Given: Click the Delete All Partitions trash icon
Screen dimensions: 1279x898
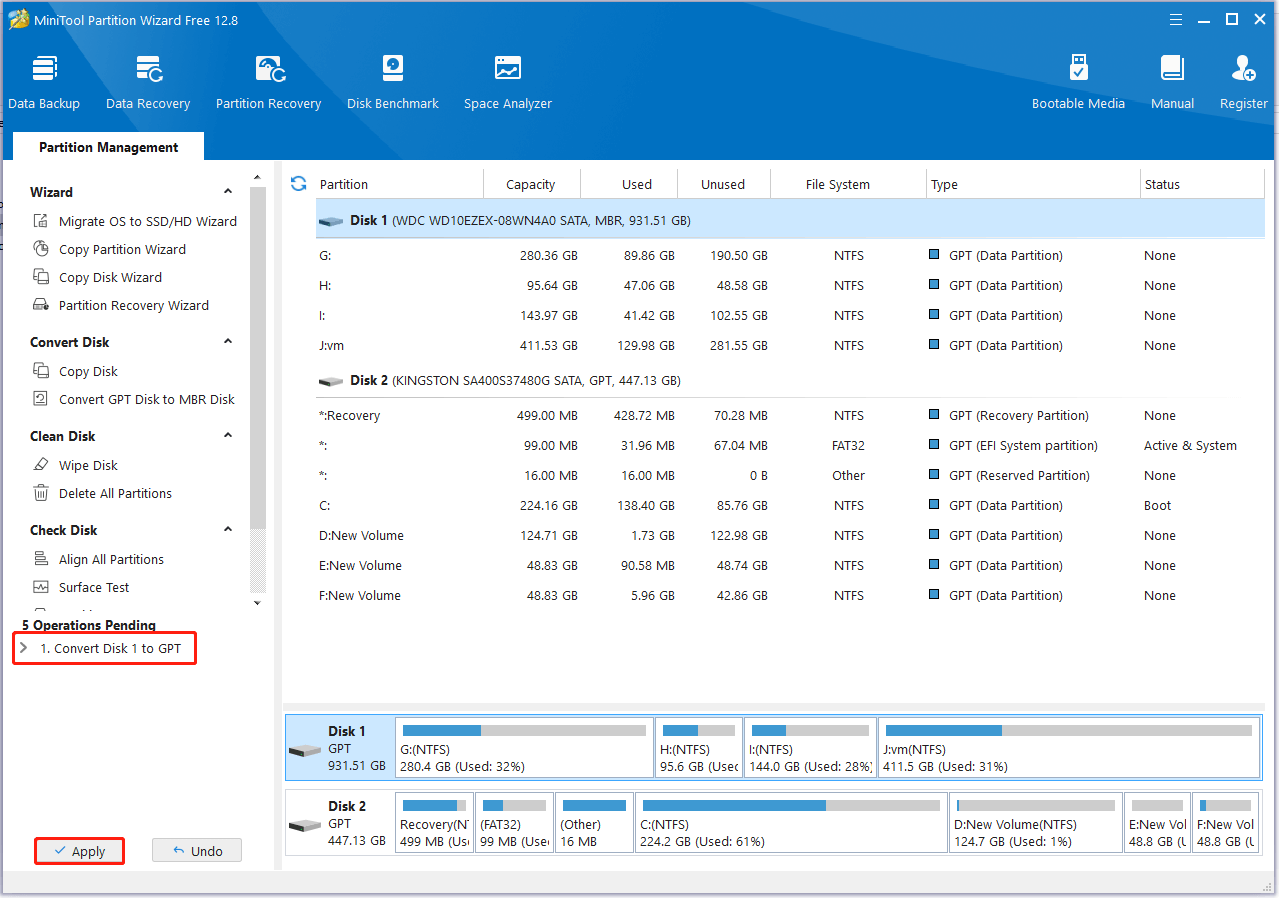Looking at the screenshot, I should click(x=41, y=493).
